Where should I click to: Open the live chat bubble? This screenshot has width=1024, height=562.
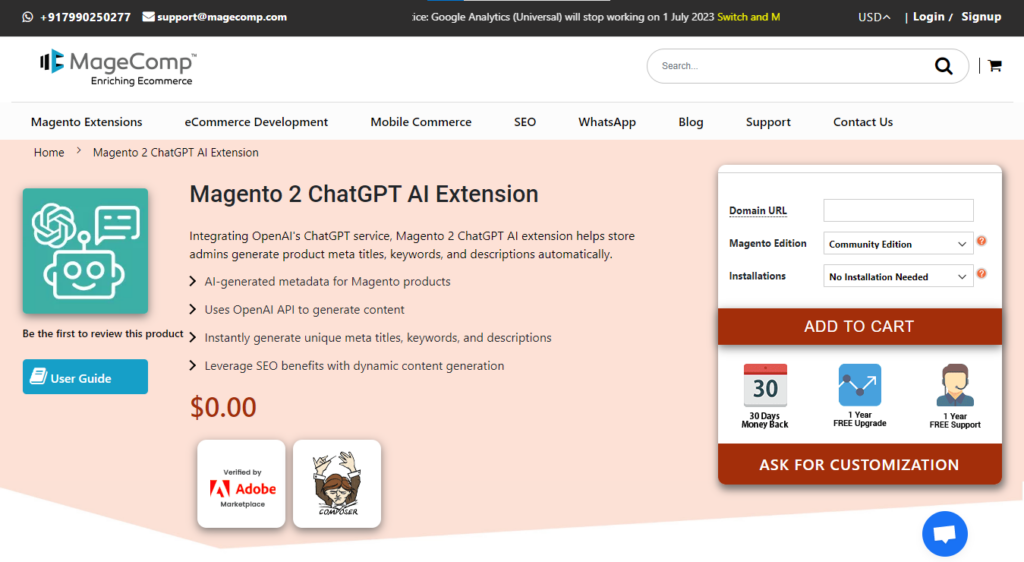[944, 534]
